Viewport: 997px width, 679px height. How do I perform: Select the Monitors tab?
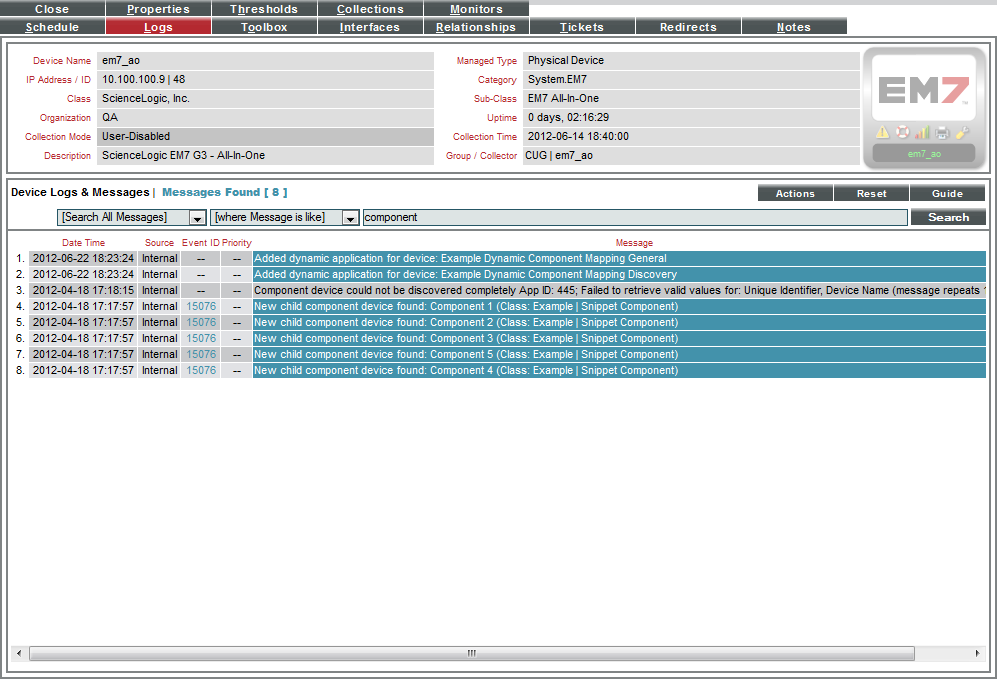(x=476, y=9)
